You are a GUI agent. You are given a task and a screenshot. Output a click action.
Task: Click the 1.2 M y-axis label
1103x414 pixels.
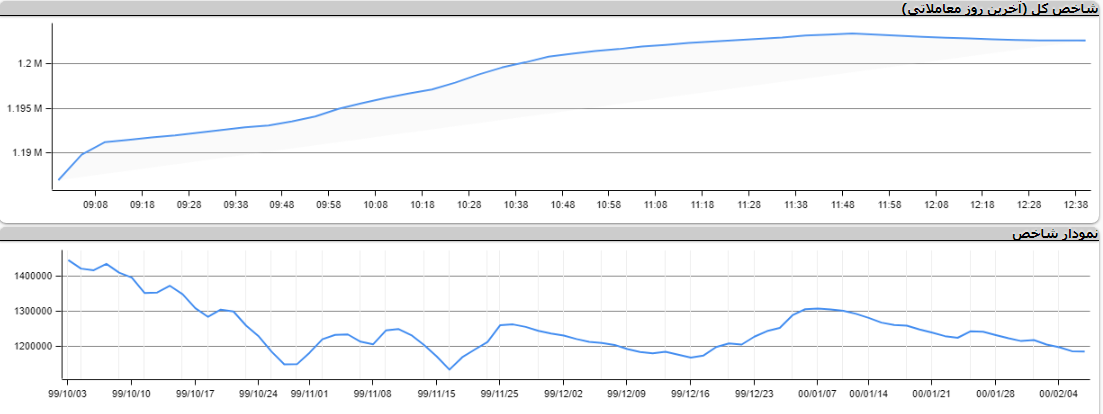30,64
